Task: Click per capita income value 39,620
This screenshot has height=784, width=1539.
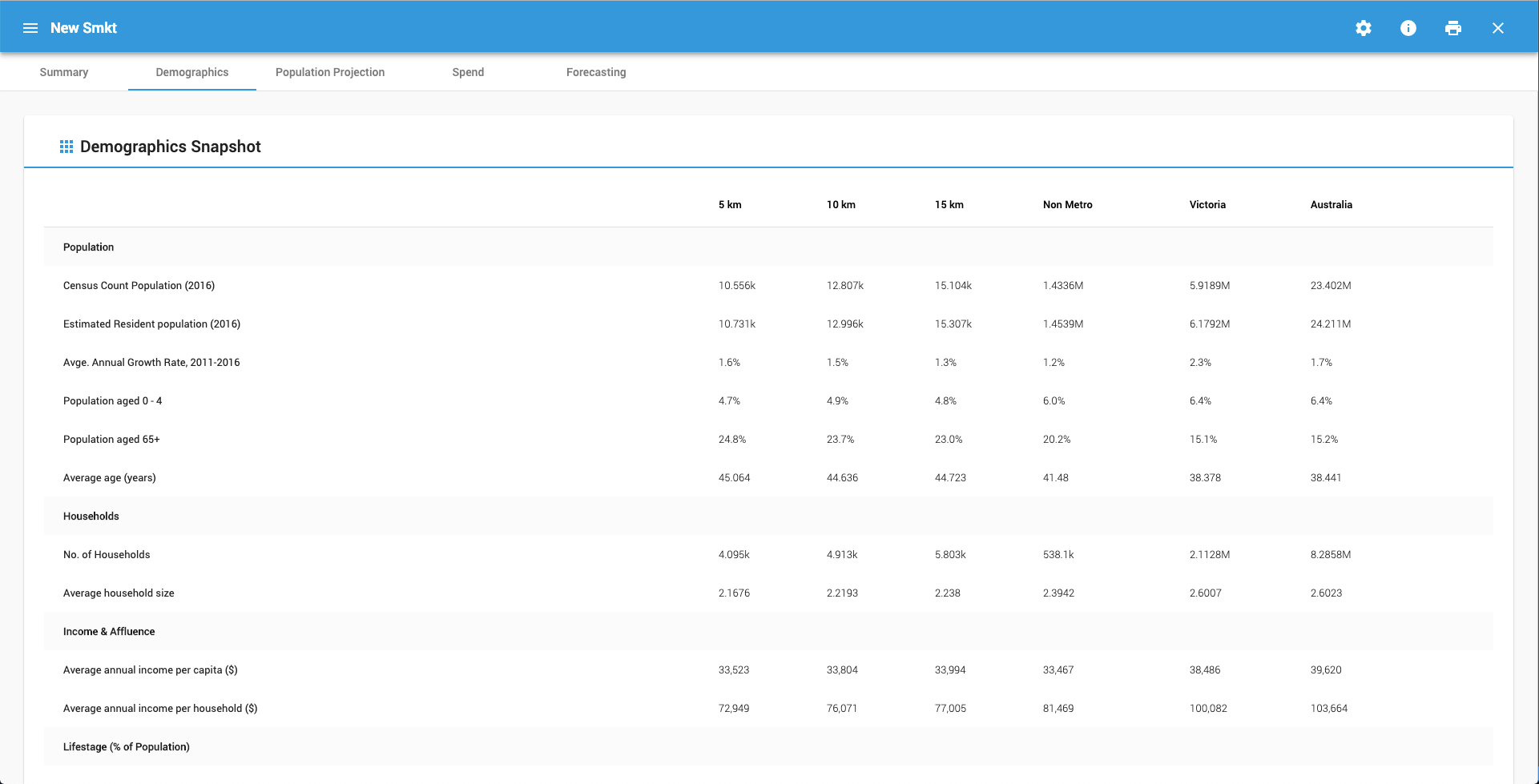Action: [1326, 670]
